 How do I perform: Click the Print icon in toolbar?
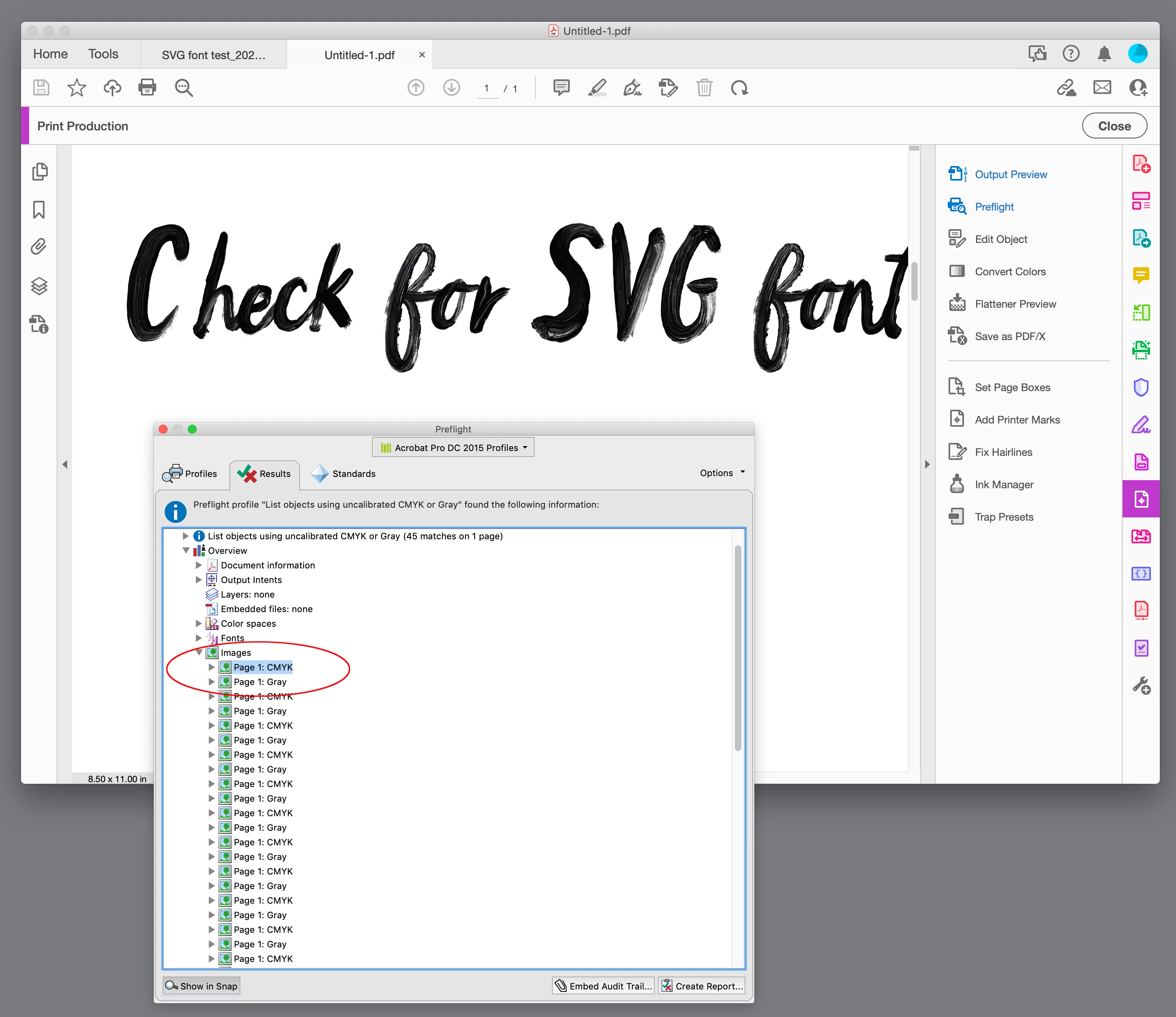(x=147, y=87)
